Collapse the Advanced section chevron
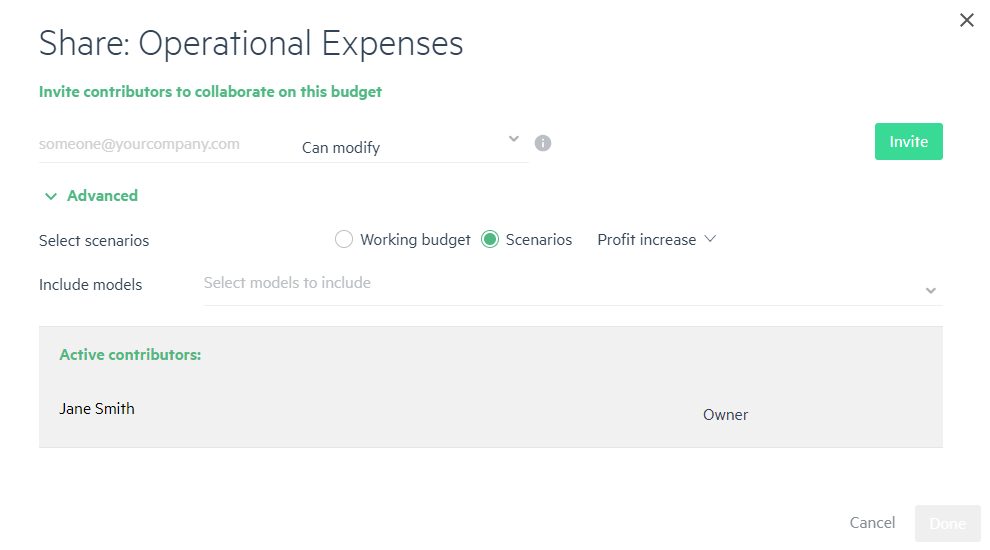The width and height of the screenshot is (990, 550). click(51, 196)
